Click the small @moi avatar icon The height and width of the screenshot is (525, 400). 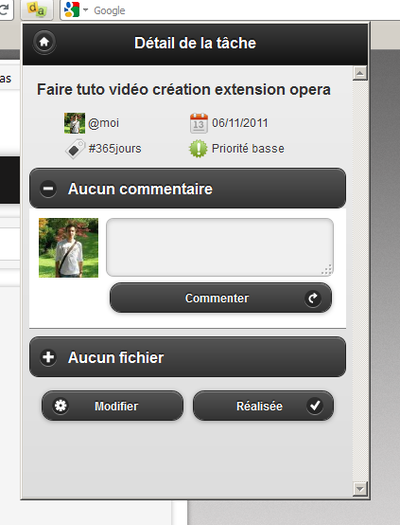pyautogui.click(x=74, y=123)
